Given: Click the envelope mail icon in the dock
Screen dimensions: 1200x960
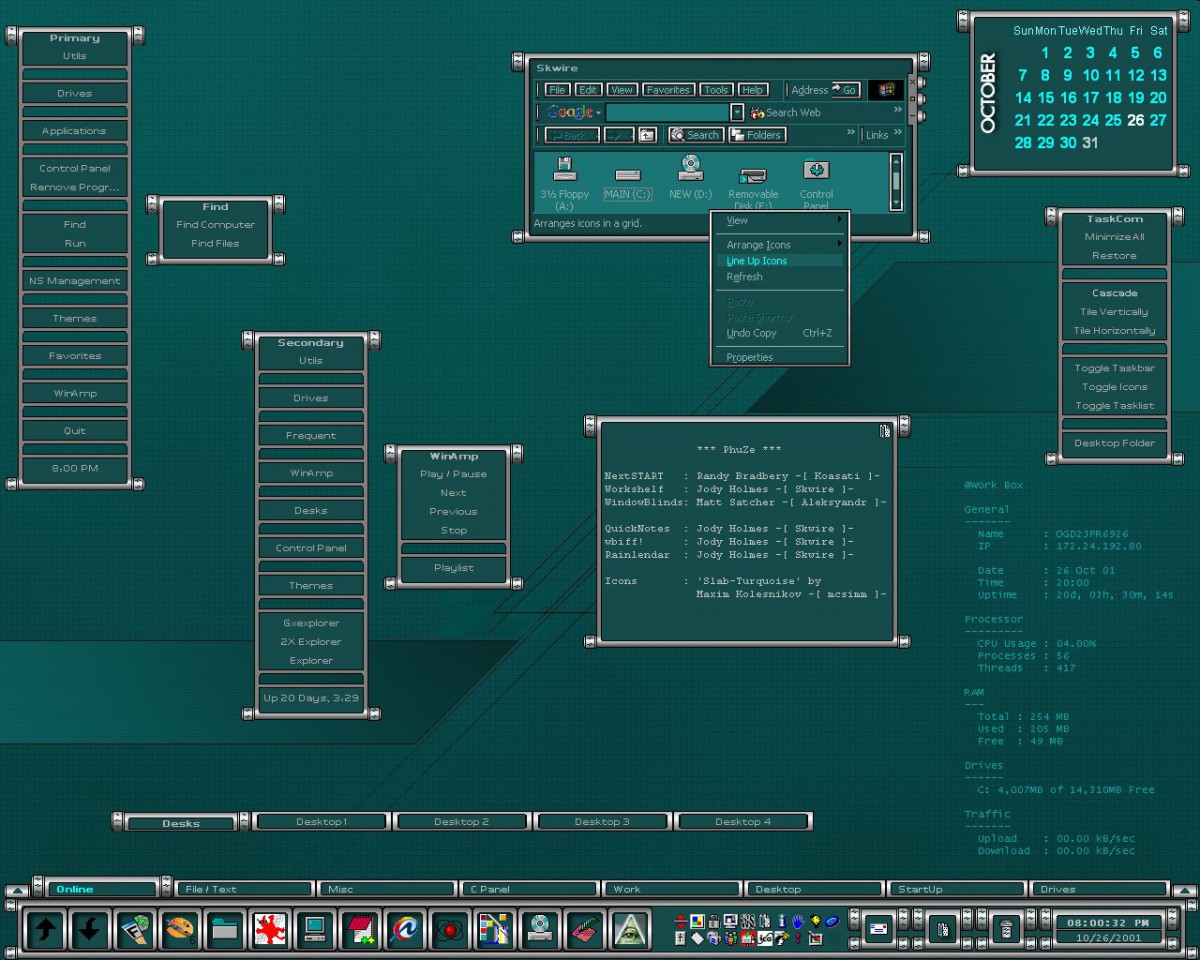Looking at the screenshot, I should point(878,929).
